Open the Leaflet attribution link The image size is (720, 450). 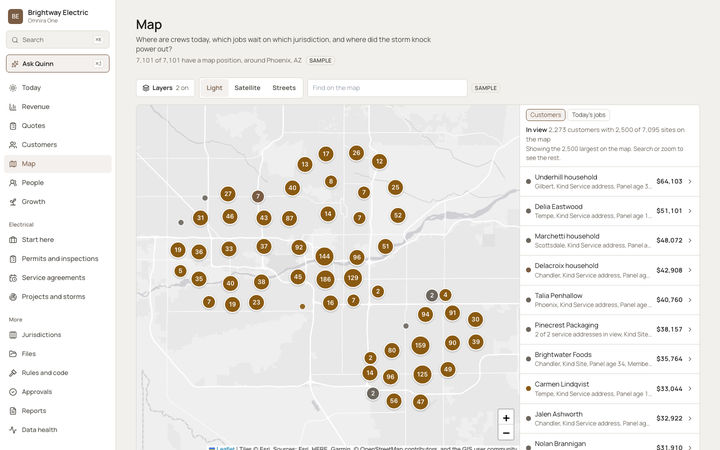(225, 448)
